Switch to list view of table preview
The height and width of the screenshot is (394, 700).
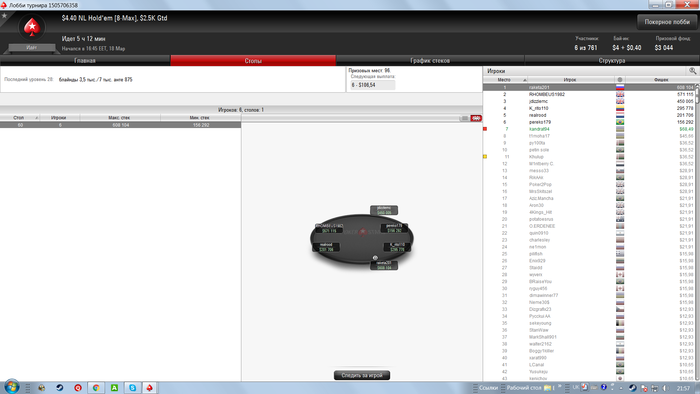pos(465,118)
